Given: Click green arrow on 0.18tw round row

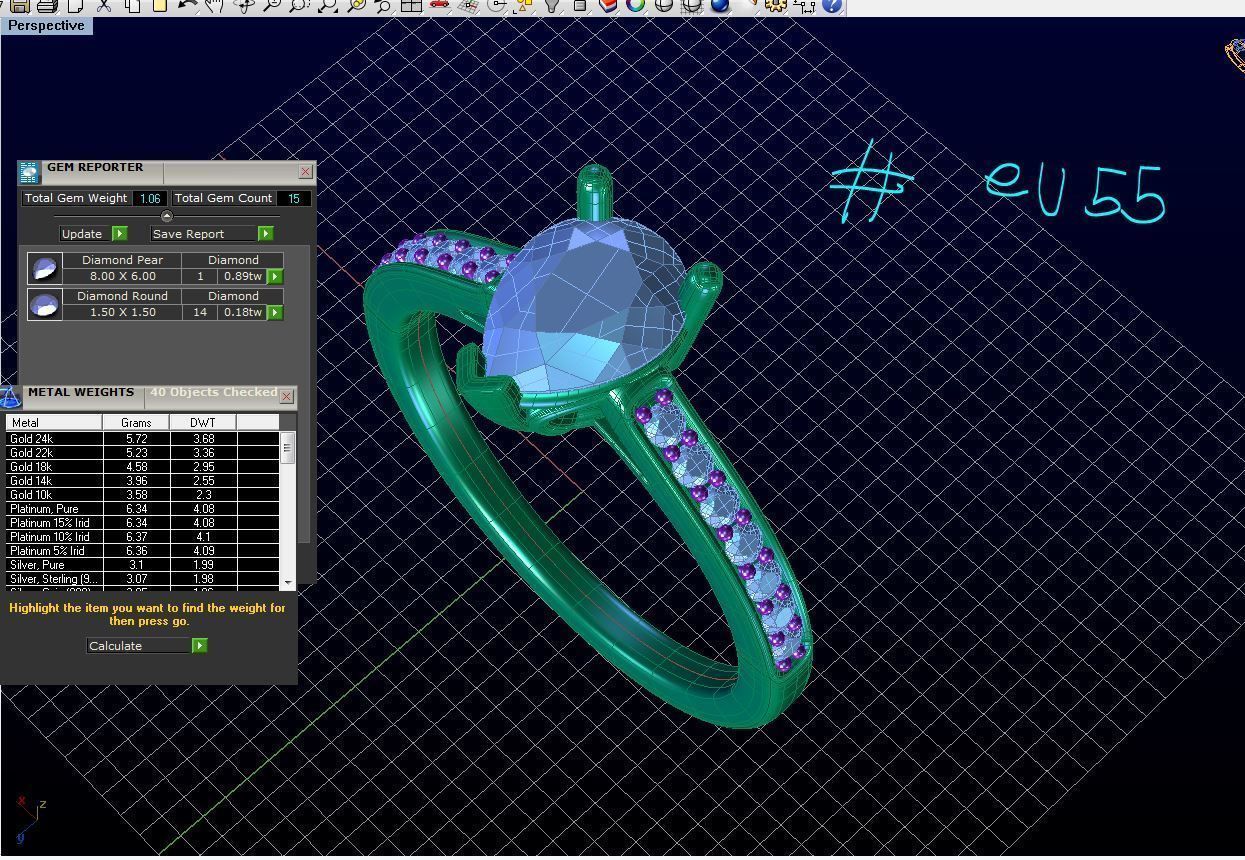Looking at the screenshot, I should 275,312.
